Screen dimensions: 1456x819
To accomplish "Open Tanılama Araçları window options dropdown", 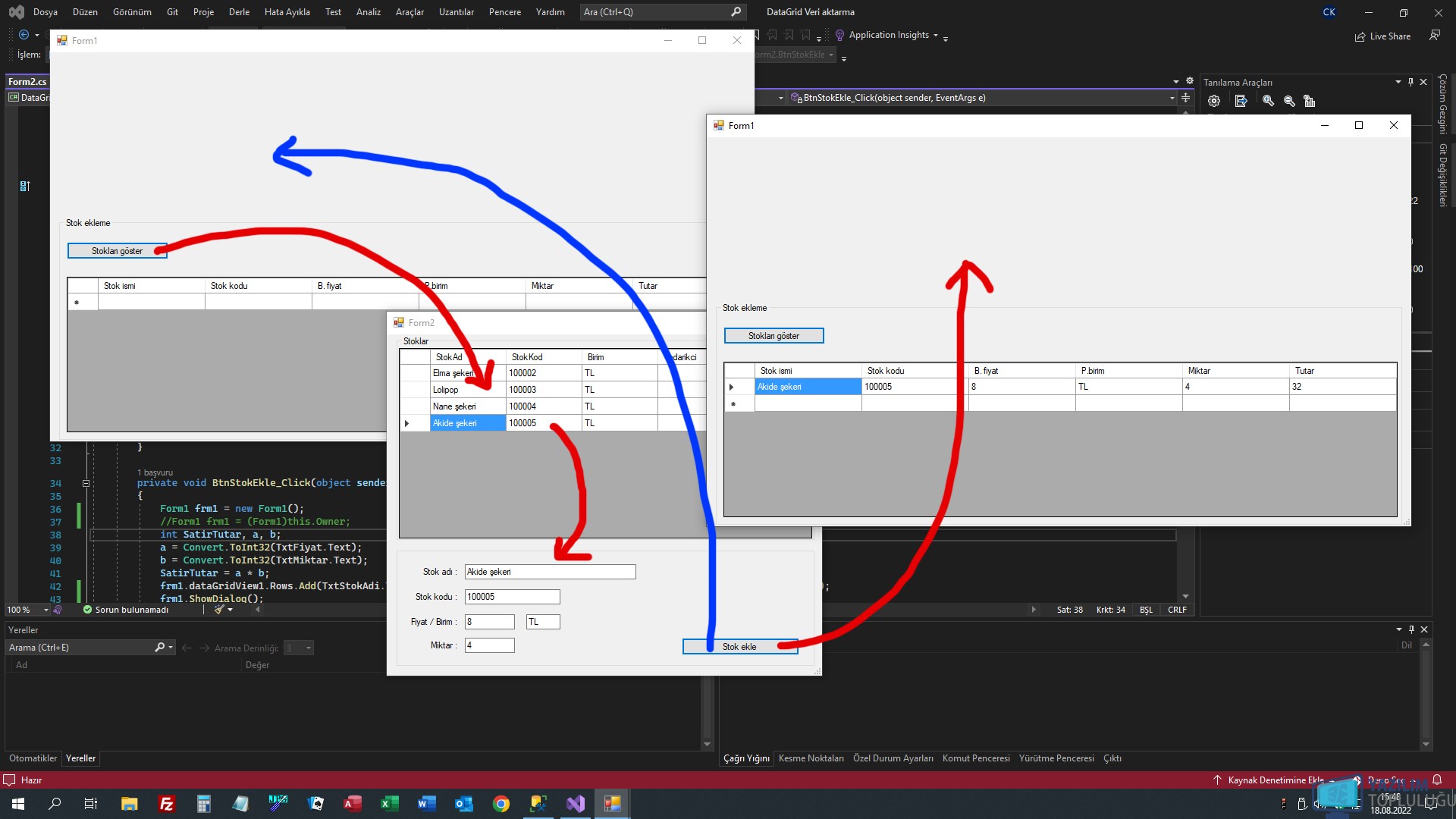I will (x=1398, y=82).
